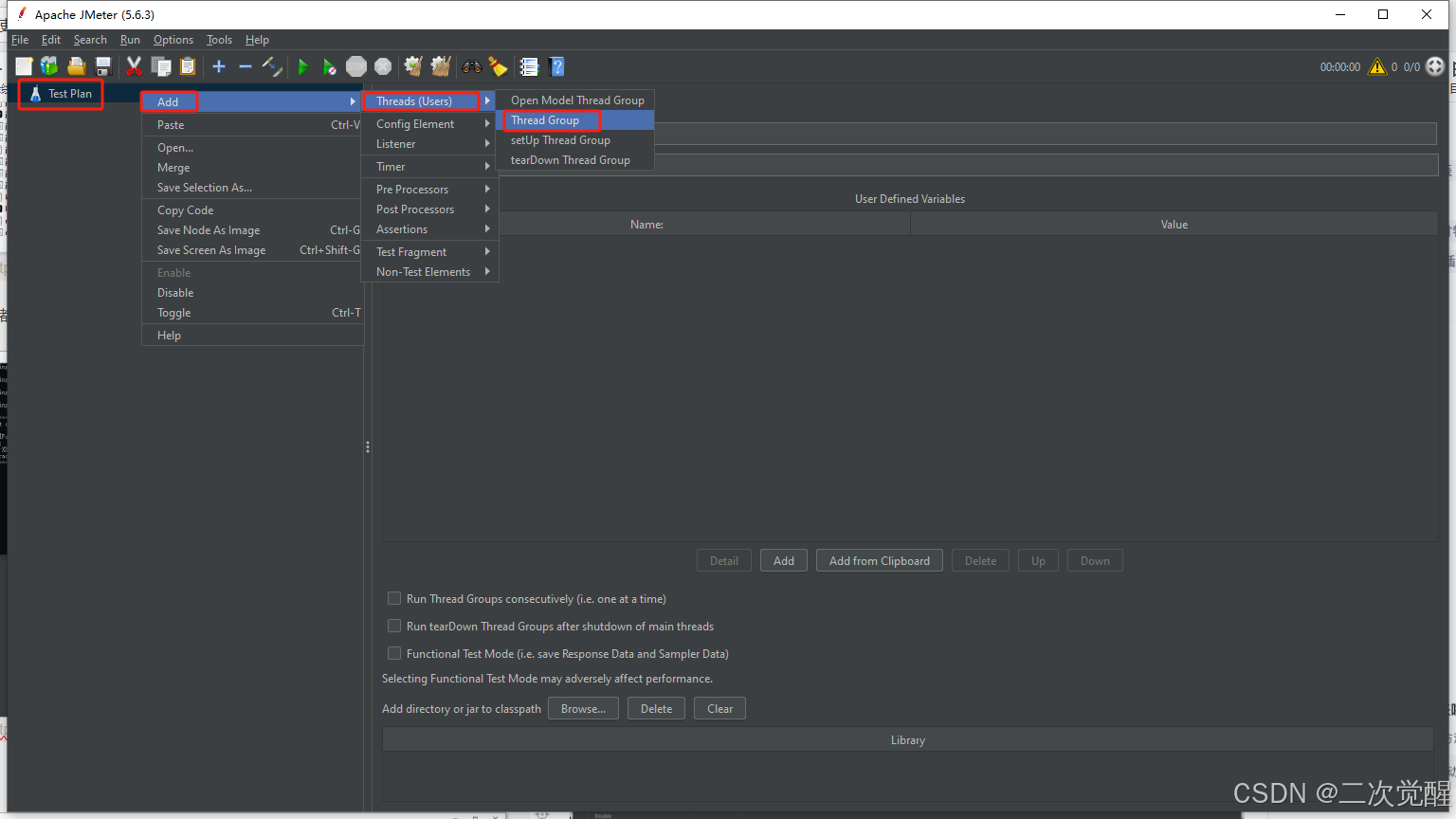Check Run tearDown Thread Groups after shutdown
Viewport: 1456px width, 819px height.
point(394,626)
